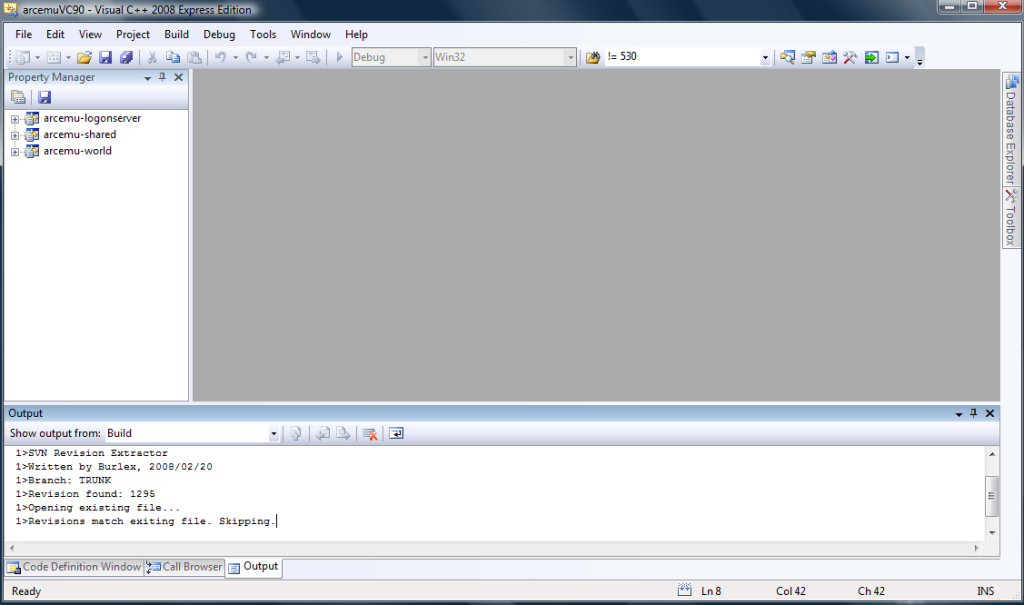This screenshot has width=1024, height=605.
Task: Open the Debug configuration dropdown
Action: (x=425, y=57)
